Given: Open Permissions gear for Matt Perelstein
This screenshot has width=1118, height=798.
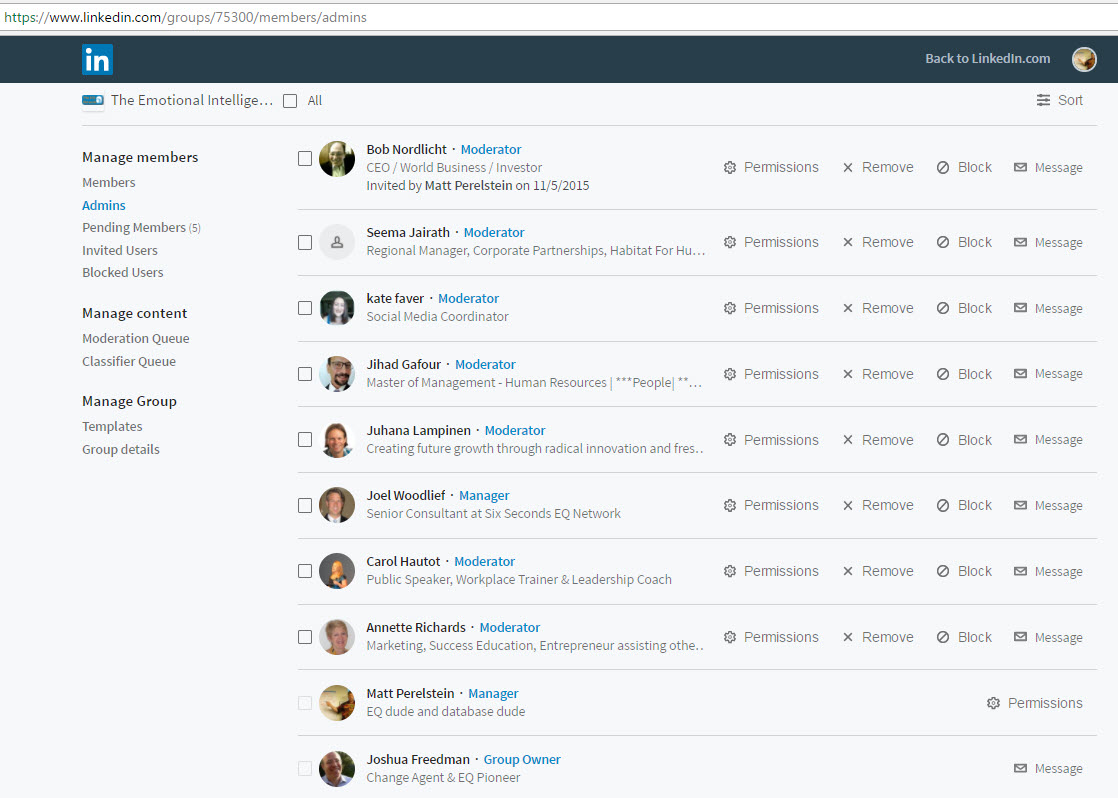Looking at the screenshot, I should 993,703.
